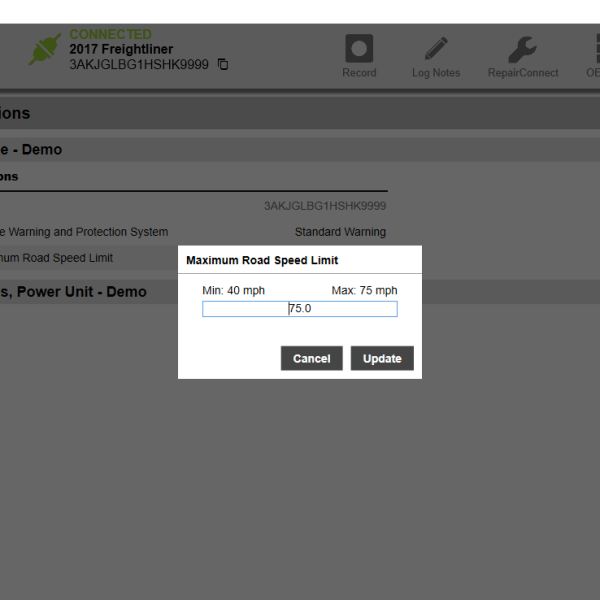Click the CONNECTED status text

110,35
